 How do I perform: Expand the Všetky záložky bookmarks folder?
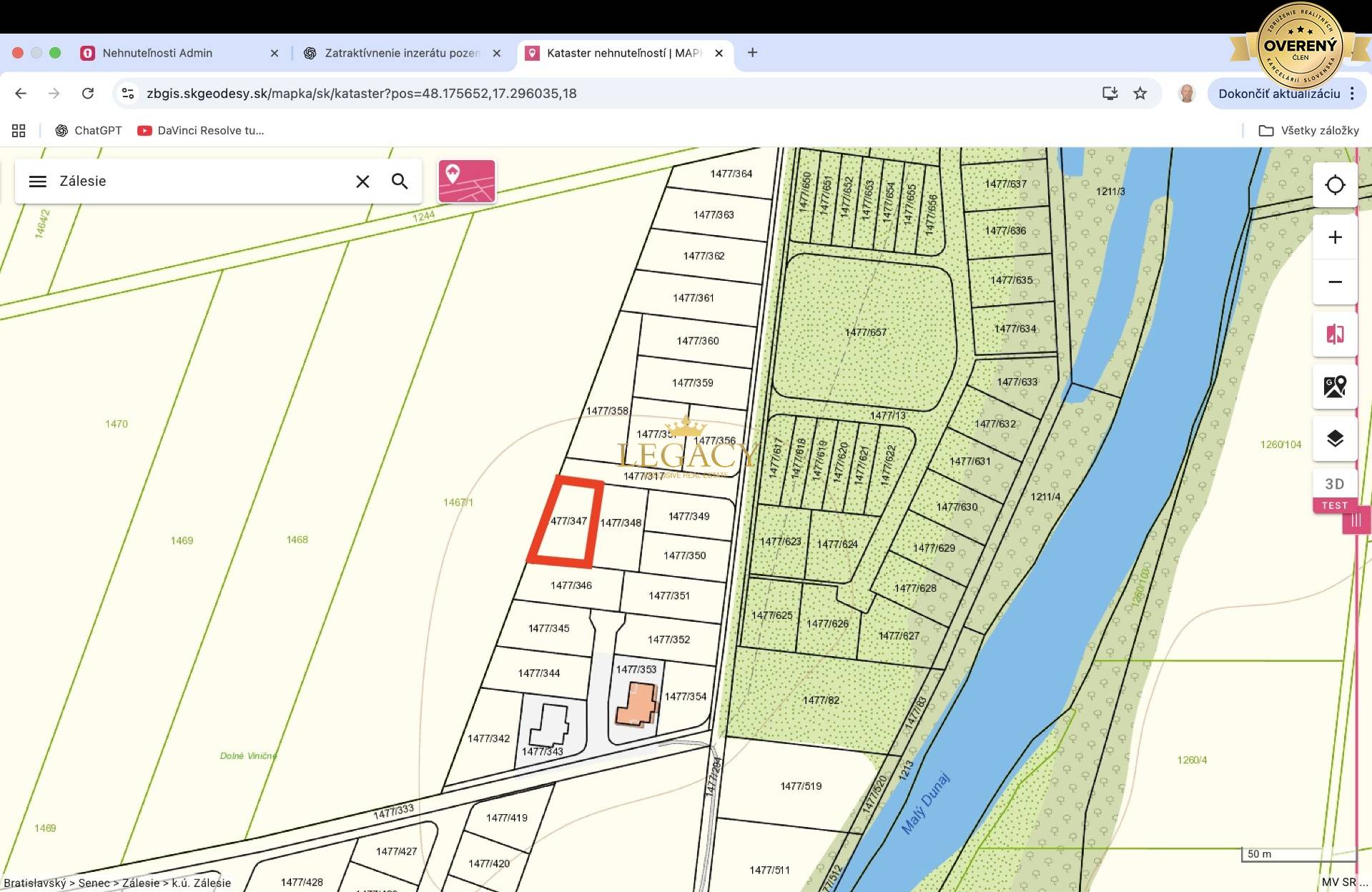click(x=1308, y=131)
